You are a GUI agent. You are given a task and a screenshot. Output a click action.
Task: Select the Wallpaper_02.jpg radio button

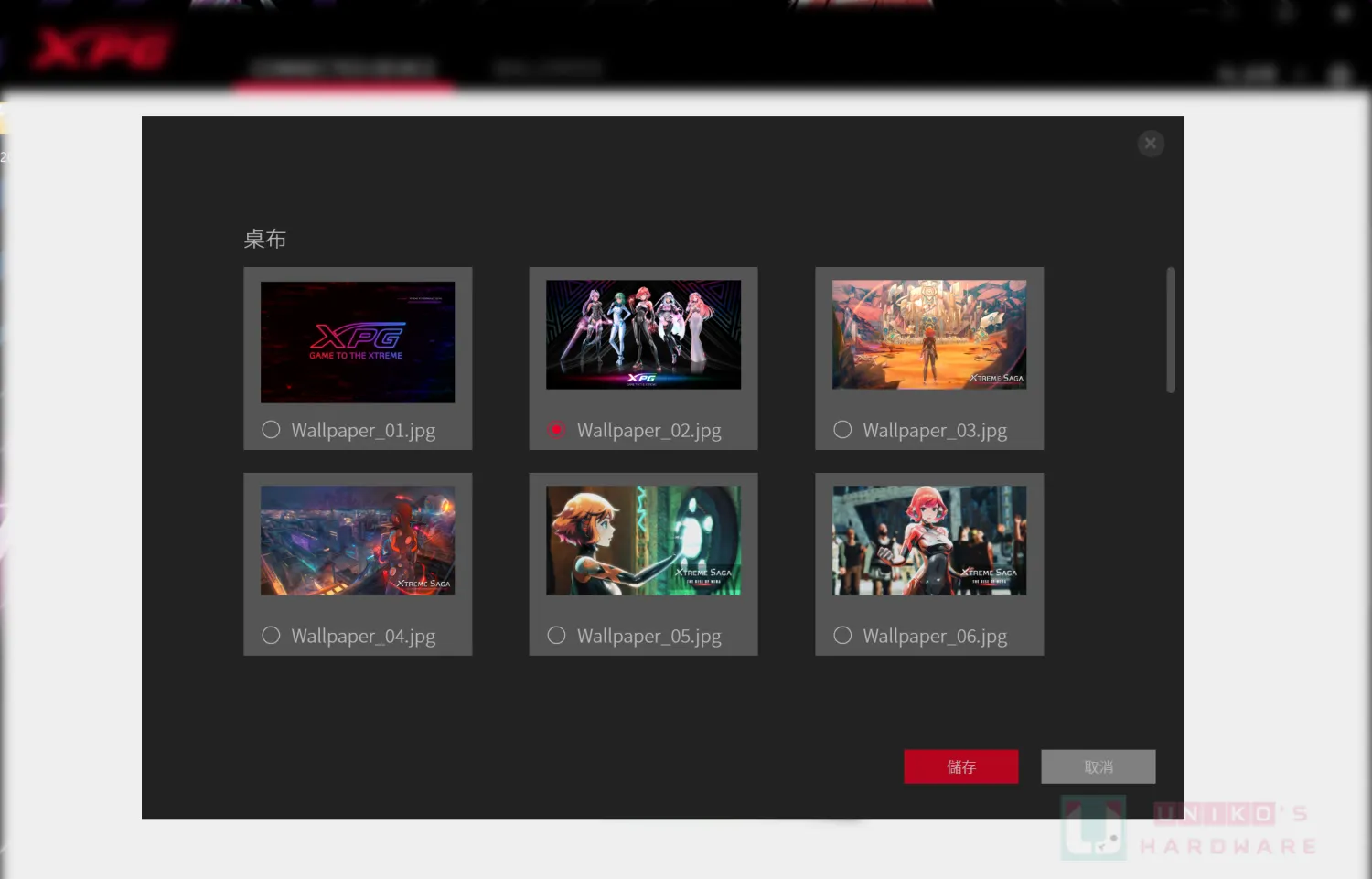pyautogui.click(x=556, y=430)
